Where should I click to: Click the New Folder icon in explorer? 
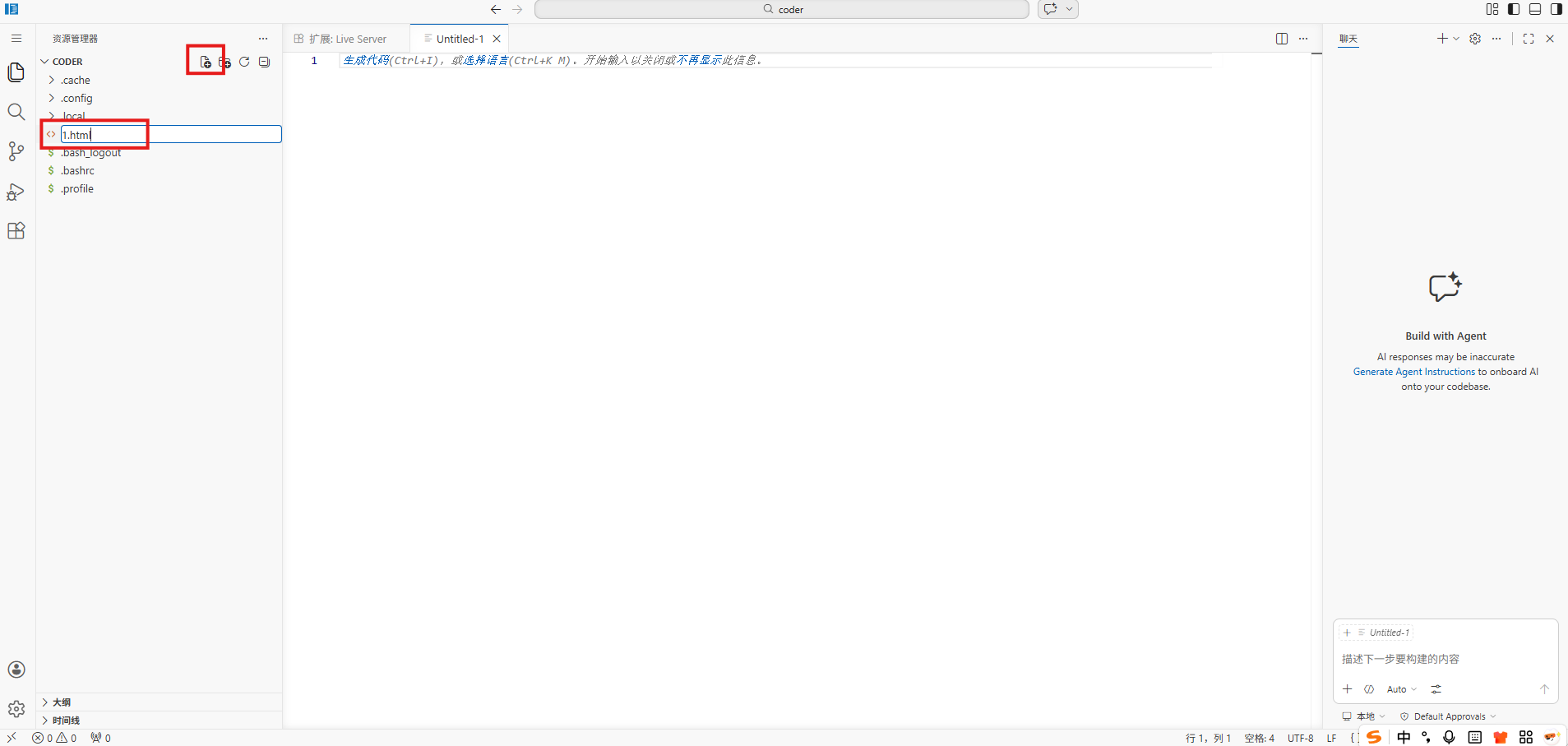(x=224, y=62)
